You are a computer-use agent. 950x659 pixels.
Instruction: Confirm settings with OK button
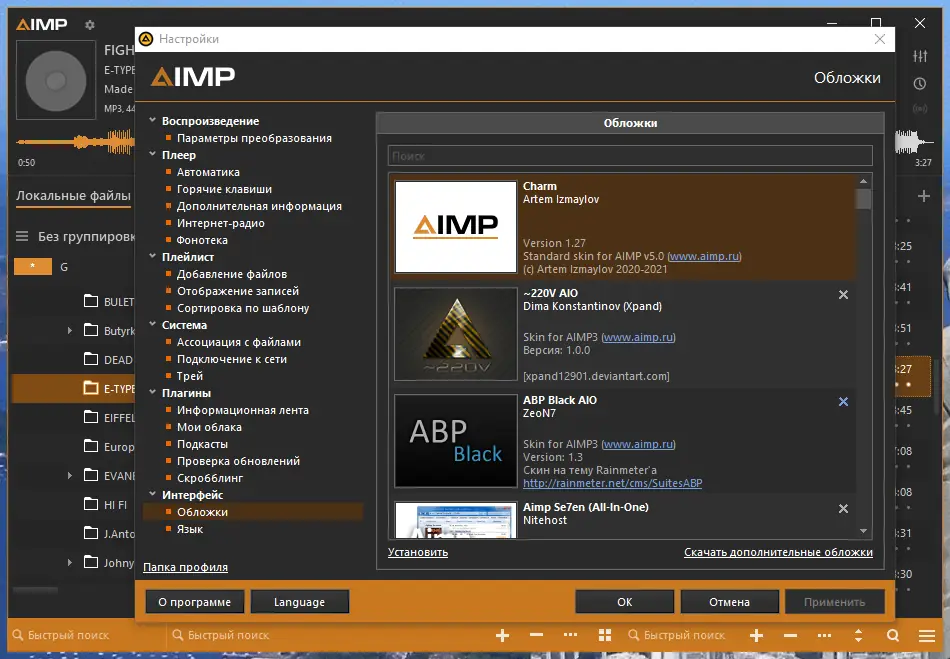click(624, 602)
